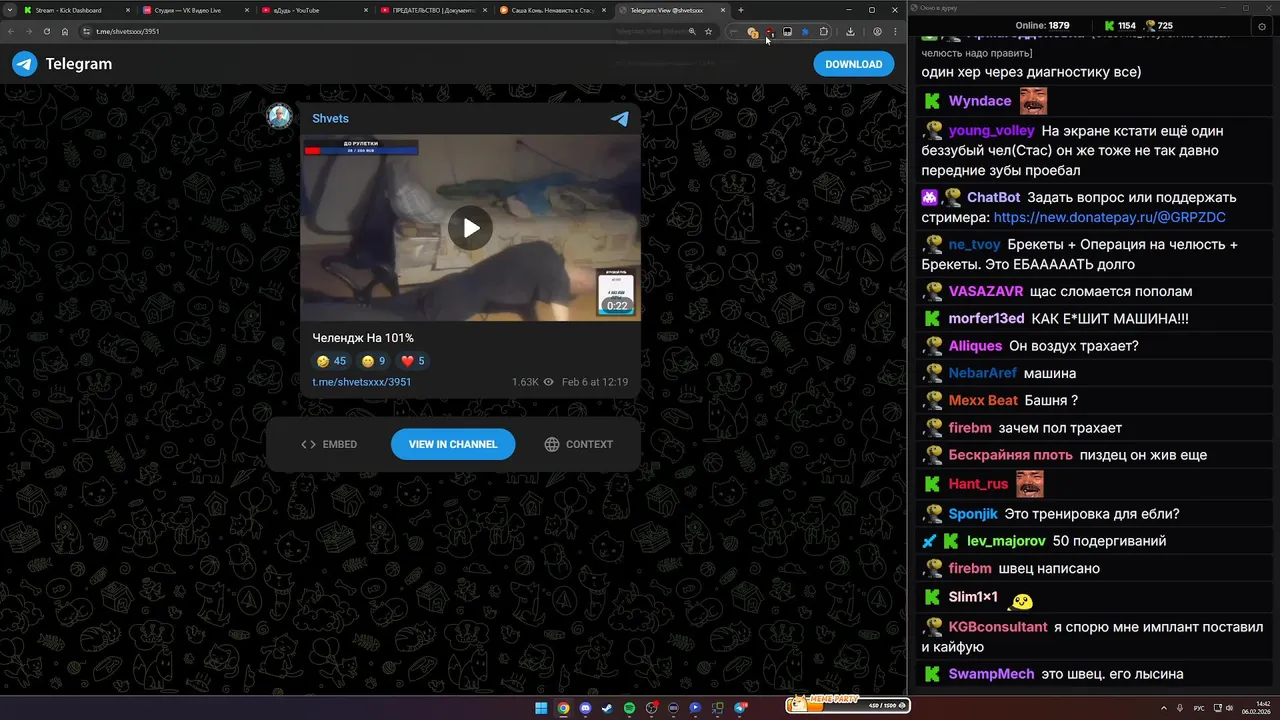Click the browser forward arrow

30,31
